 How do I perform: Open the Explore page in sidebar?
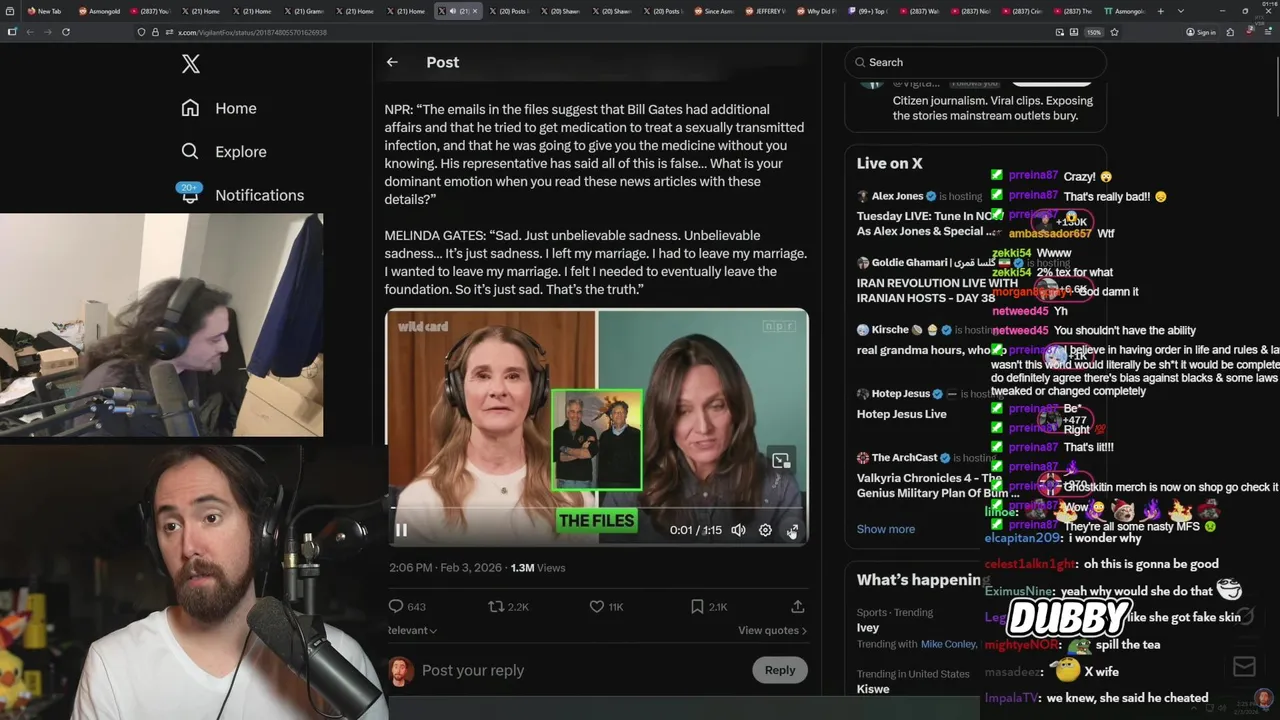[223, 152]
